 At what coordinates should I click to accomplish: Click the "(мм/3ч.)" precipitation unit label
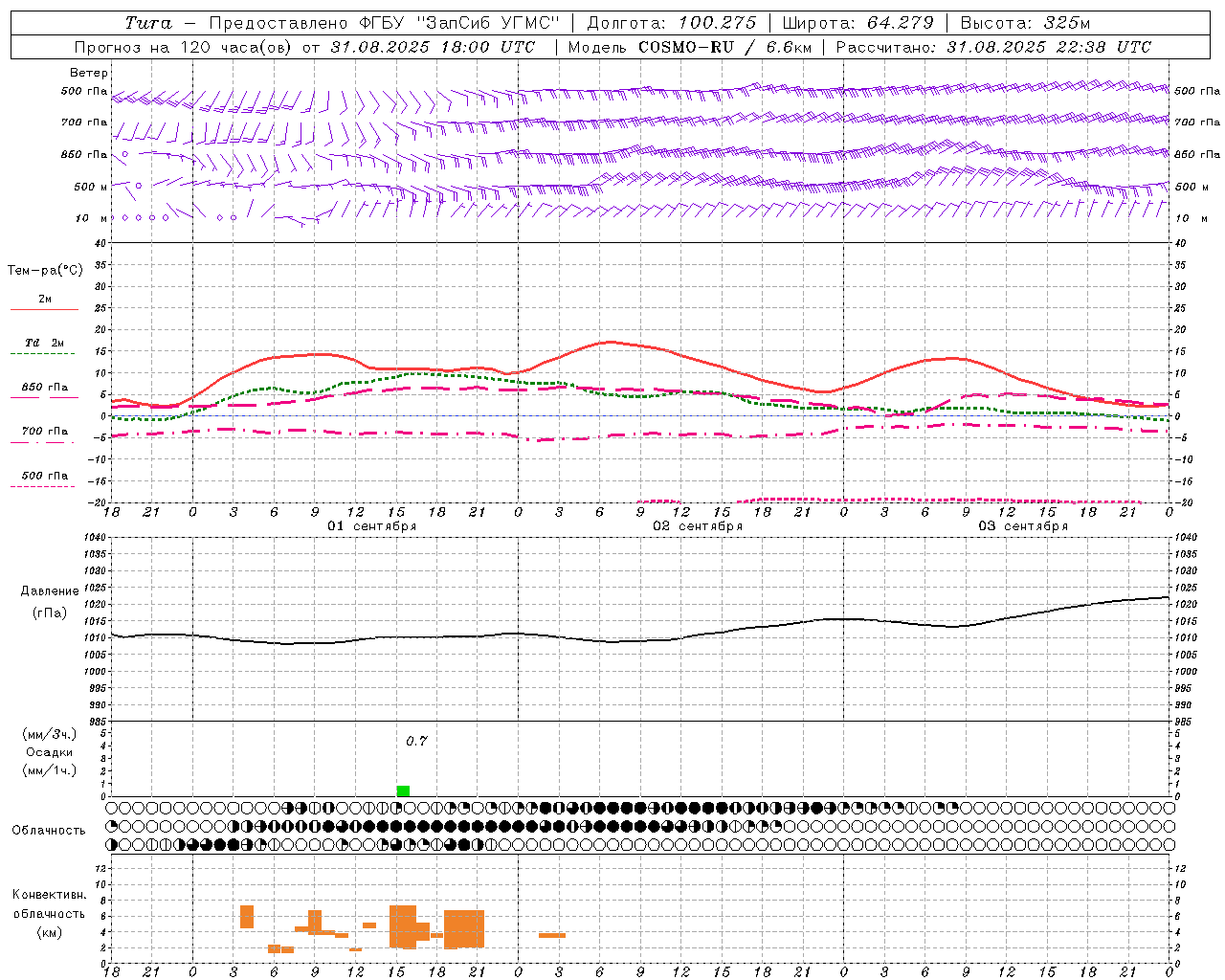pyautogui.click(x=50, y=735)
